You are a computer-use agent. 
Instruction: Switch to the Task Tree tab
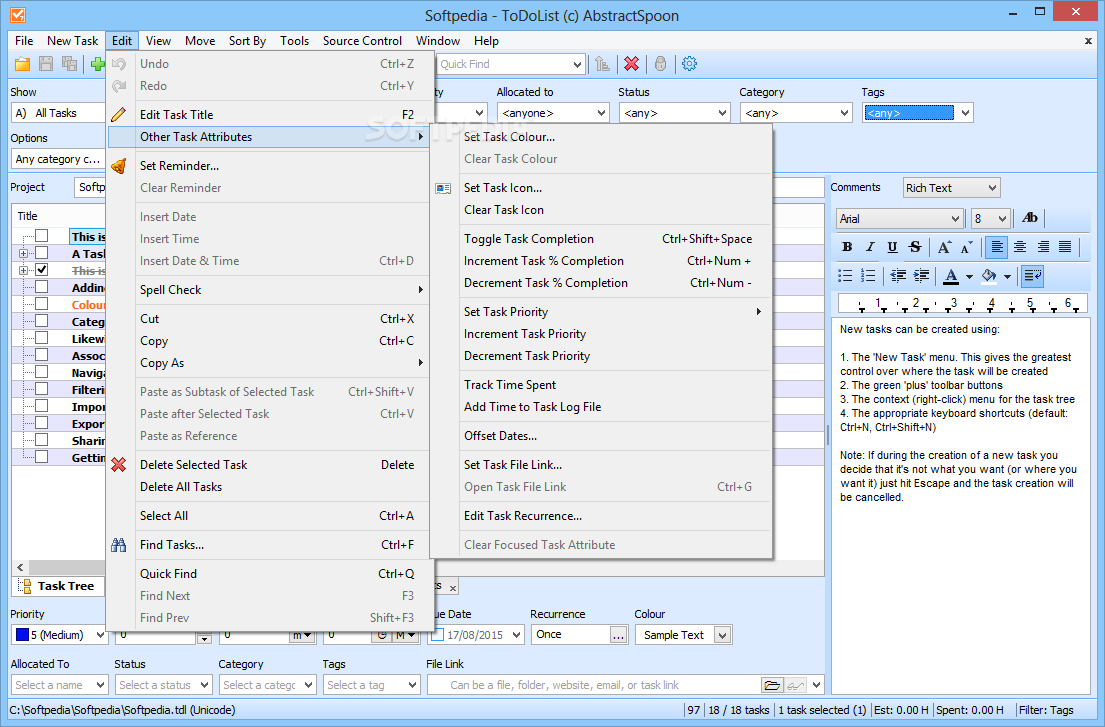[57, 586]
